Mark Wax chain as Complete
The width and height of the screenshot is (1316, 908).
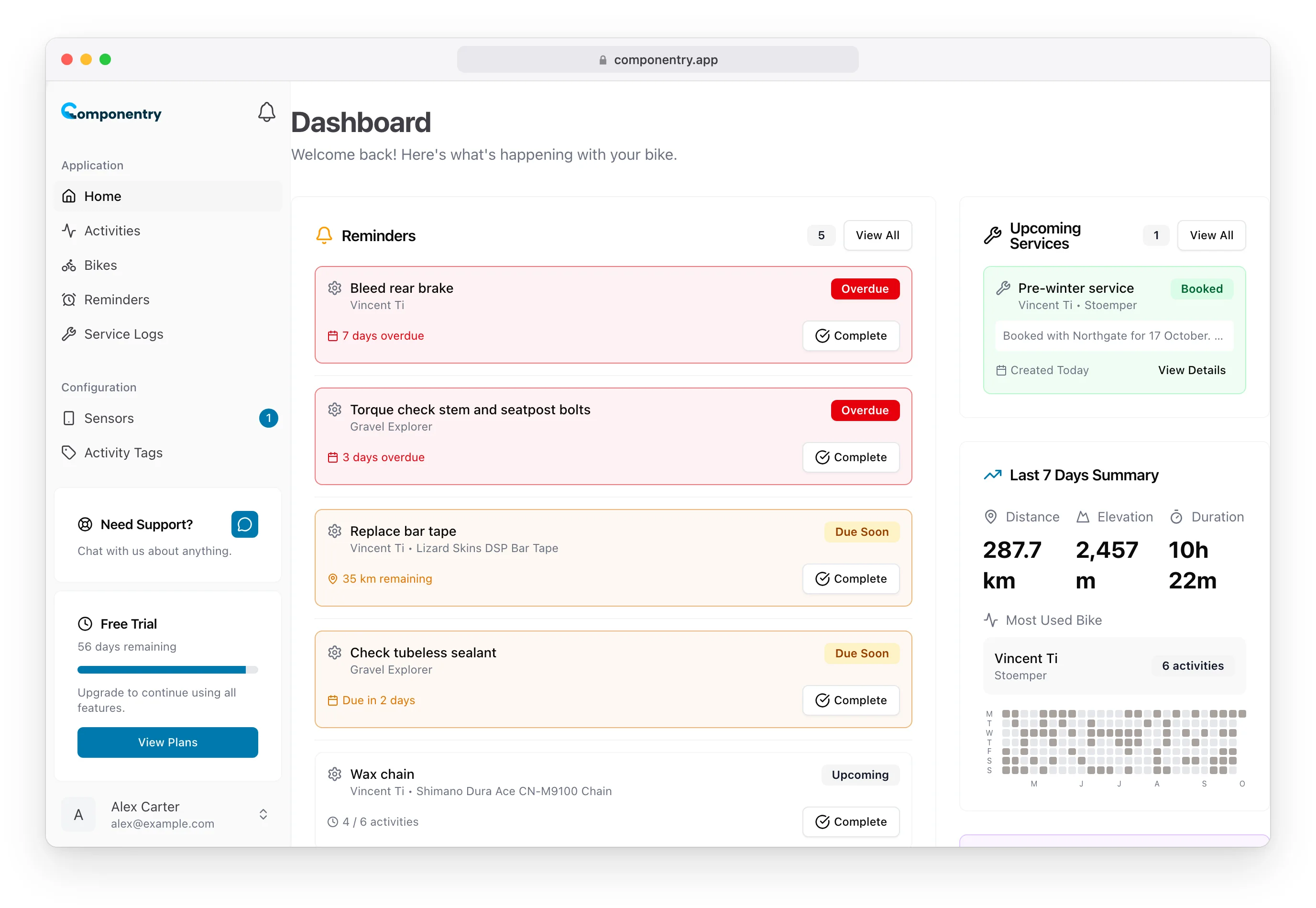point(851,821)
